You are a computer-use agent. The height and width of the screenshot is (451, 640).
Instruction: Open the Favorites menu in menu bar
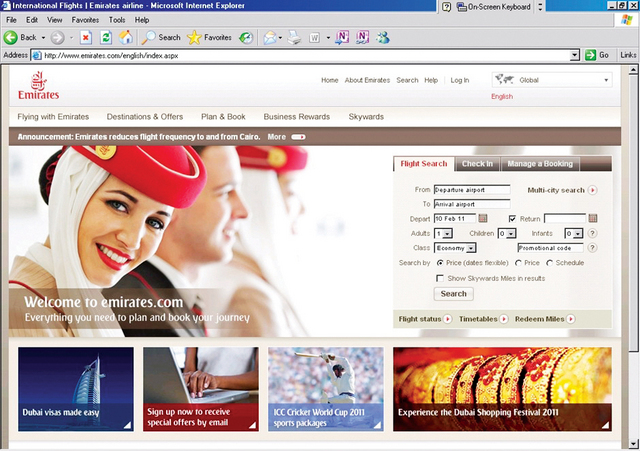(85, 20)
